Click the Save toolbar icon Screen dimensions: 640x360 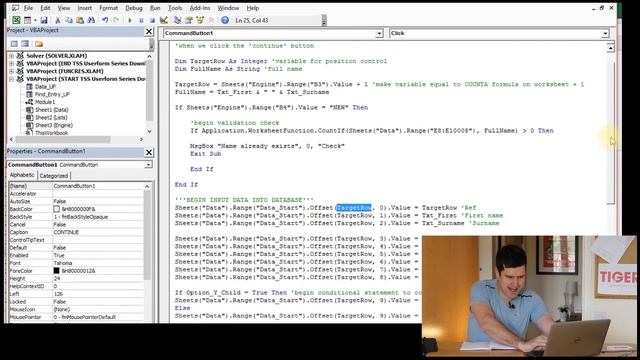pyautogui.click(x=44, y=20)
